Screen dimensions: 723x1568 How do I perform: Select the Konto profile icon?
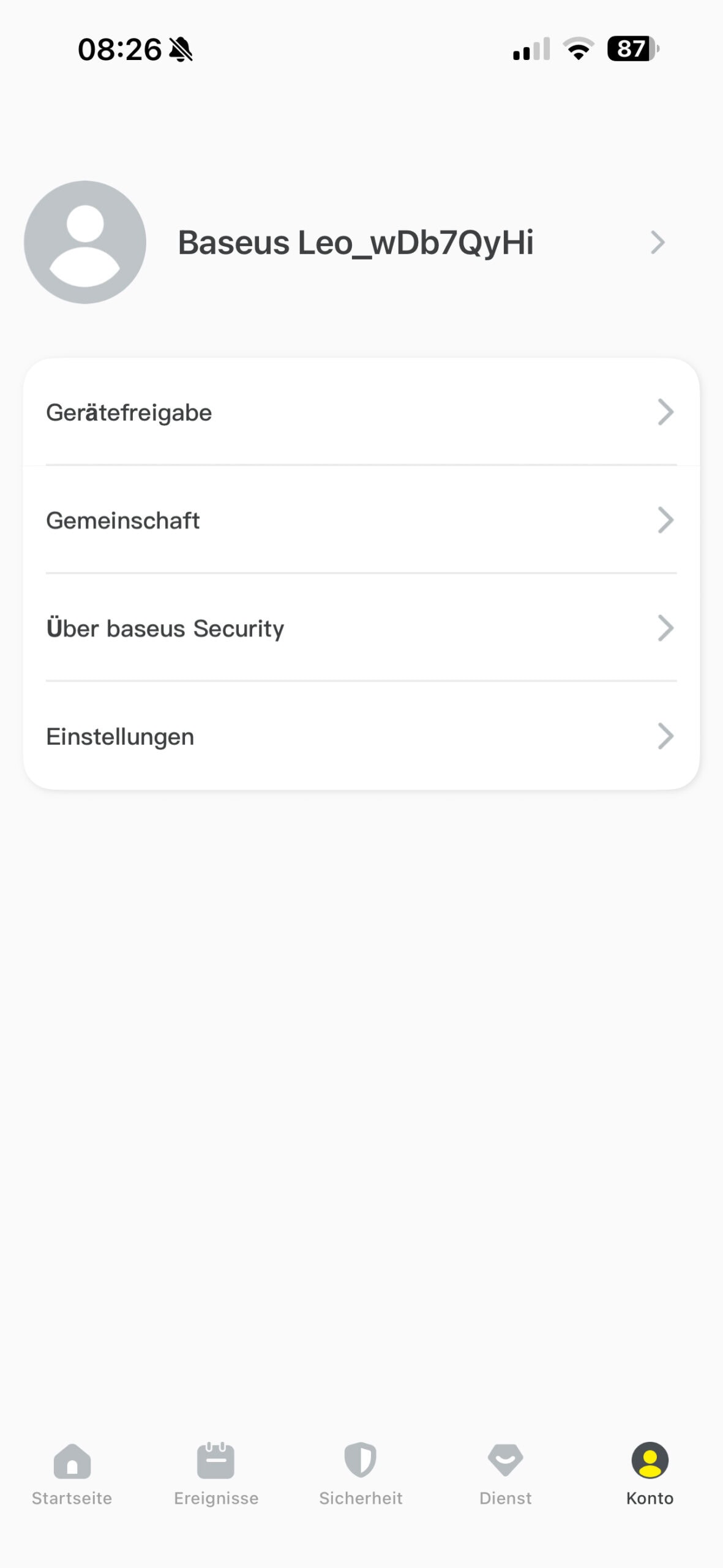650,1460
